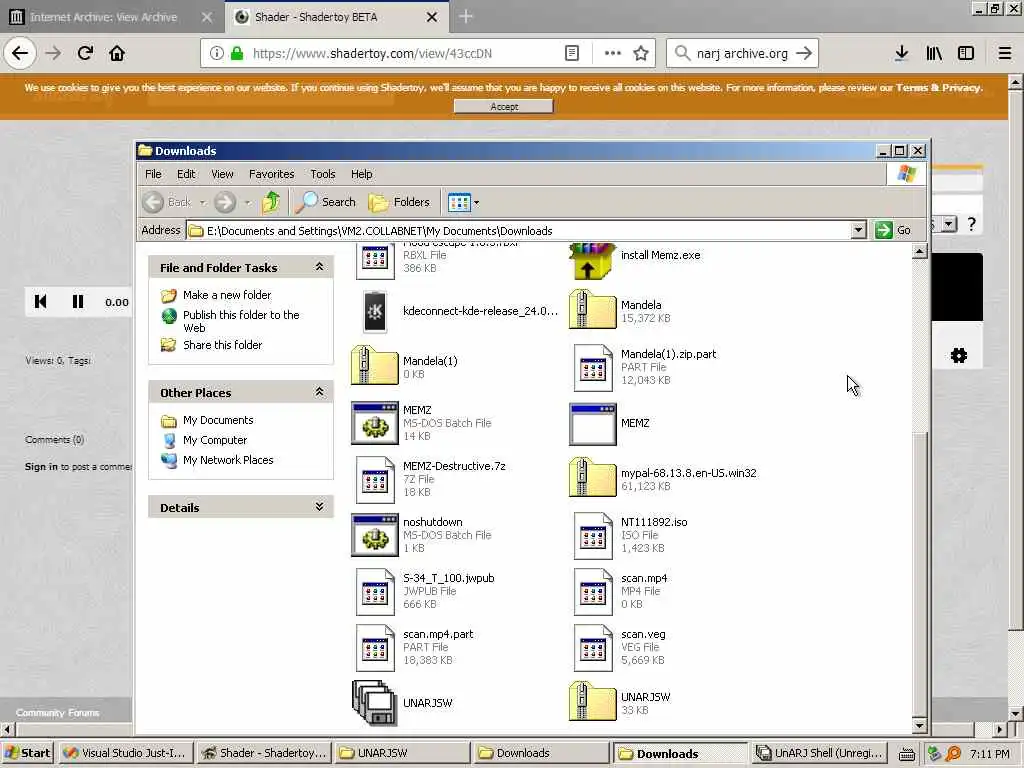Go to Firefox home page icon
Screen dimensions: 1024x768
click(x=117, y=53)
